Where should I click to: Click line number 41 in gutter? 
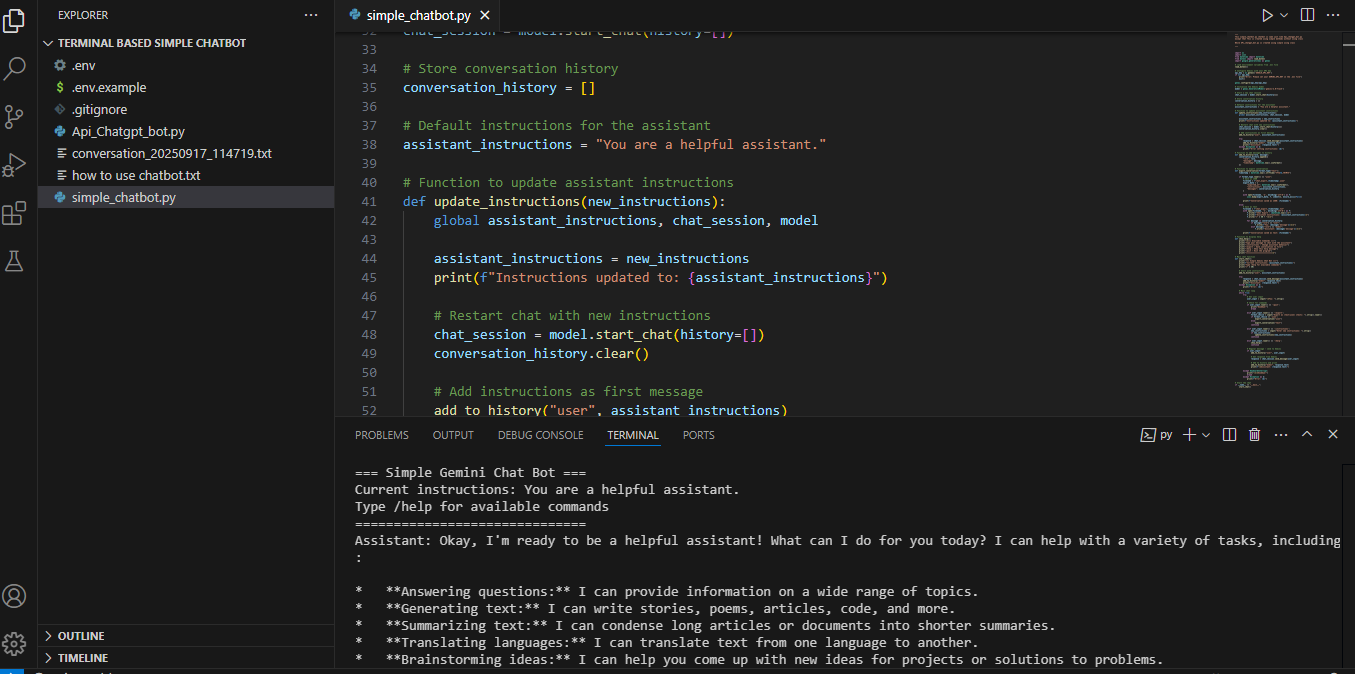368,201
